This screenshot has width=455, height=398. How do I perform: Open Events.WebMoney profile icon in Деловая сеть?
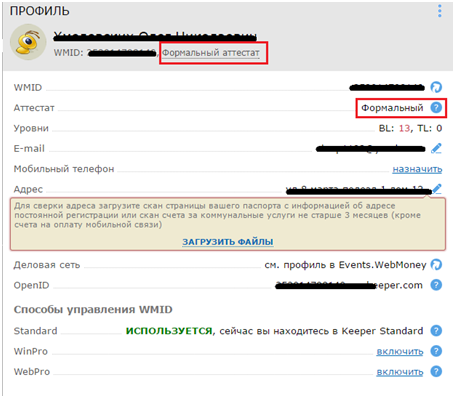[436, 265]
